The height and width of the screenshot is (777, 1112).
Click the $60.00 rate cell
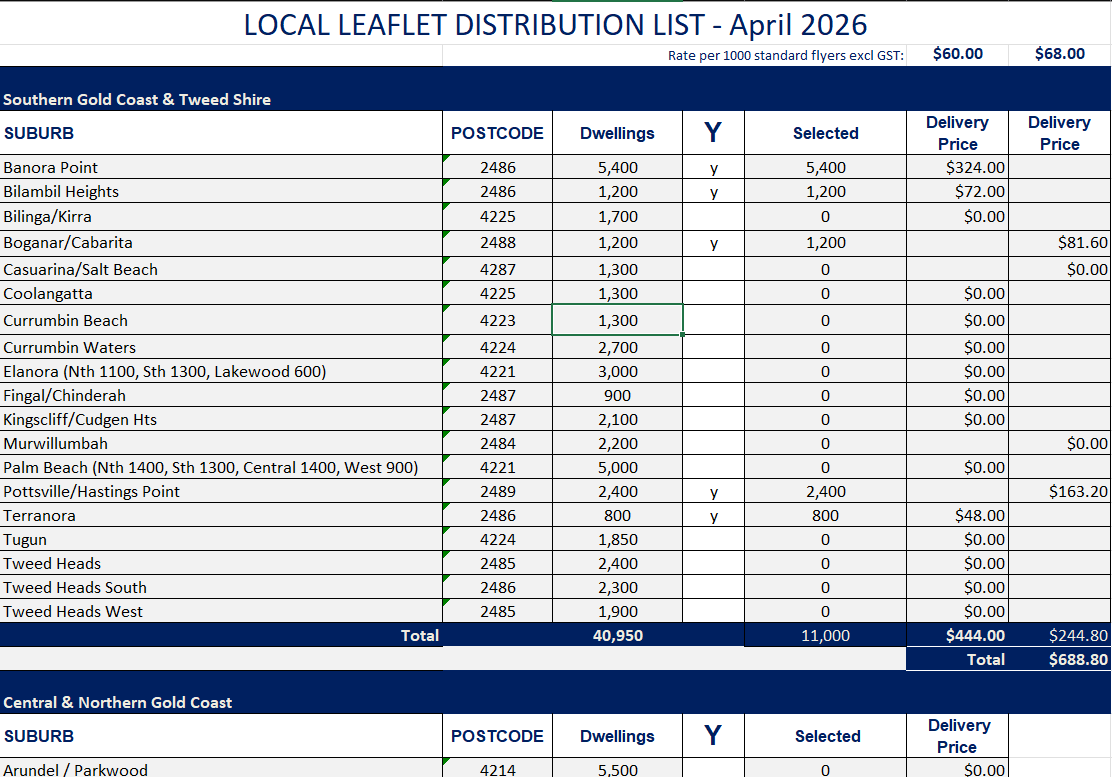click(x=957, y=55)
